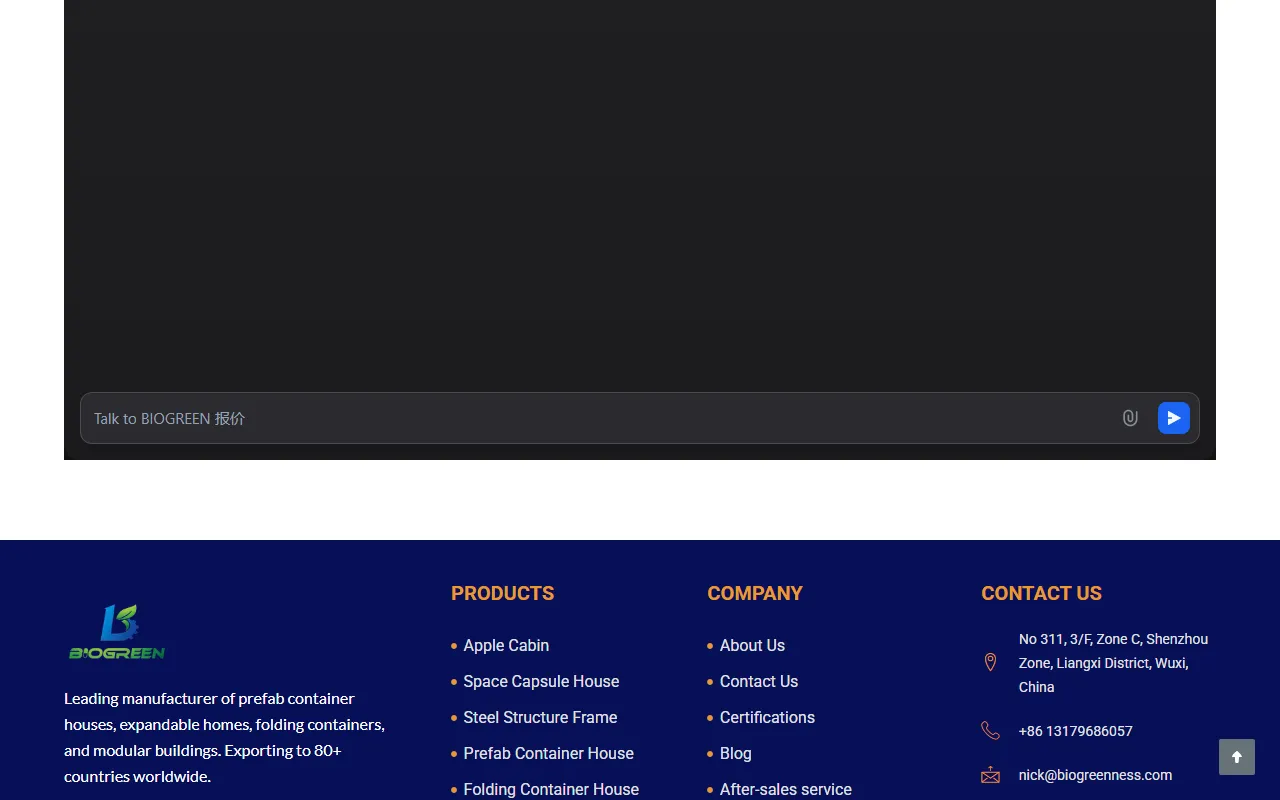Image resolution: width=1280 pixels, height=800 pixels.
Task: Click the location pin icon
Action: (x=990, y=662)
